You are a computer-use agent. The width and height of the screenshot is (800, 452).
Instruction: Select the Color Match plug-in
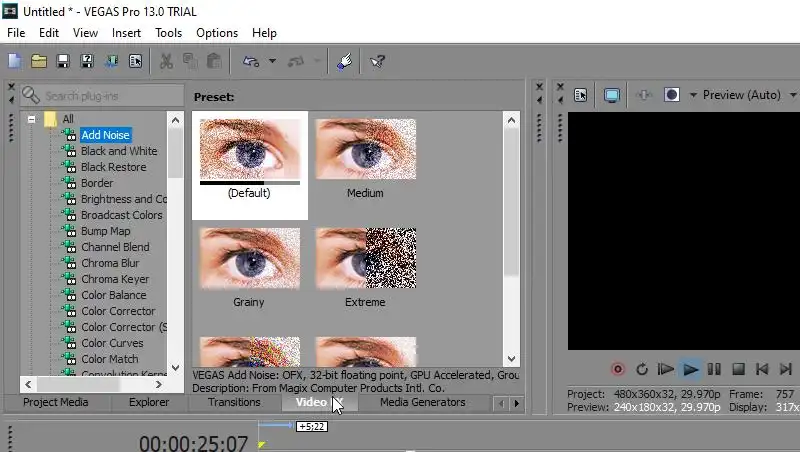tap(110, 359)
